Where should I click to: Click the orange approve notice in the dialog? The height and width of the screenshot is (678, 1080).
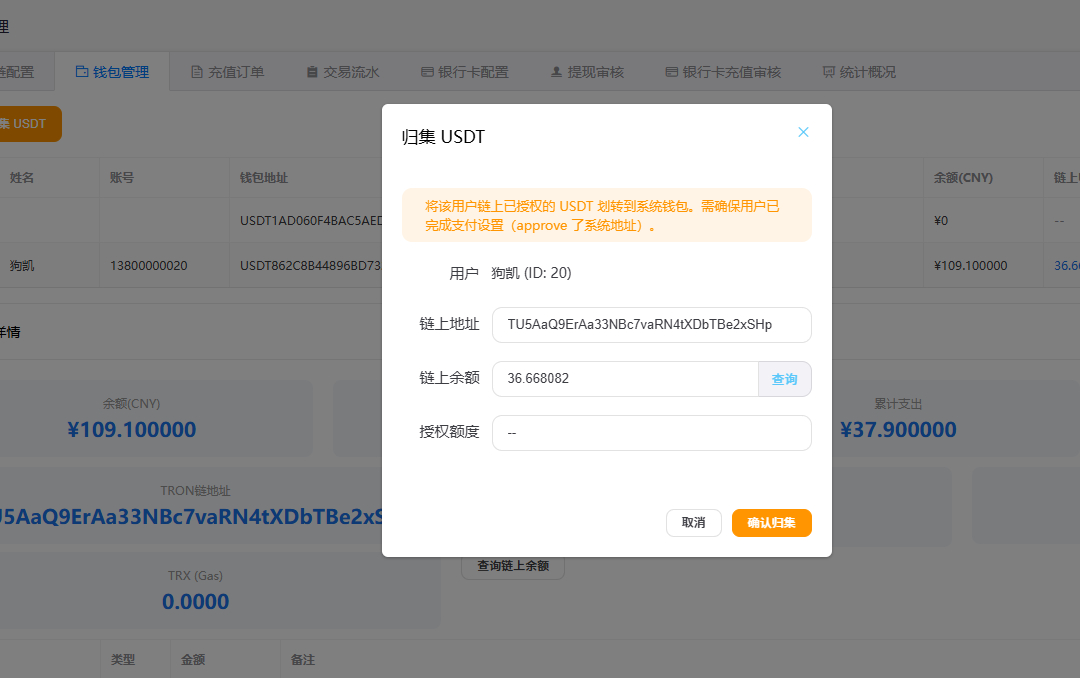pyautogui.click(x=607, y=215)
